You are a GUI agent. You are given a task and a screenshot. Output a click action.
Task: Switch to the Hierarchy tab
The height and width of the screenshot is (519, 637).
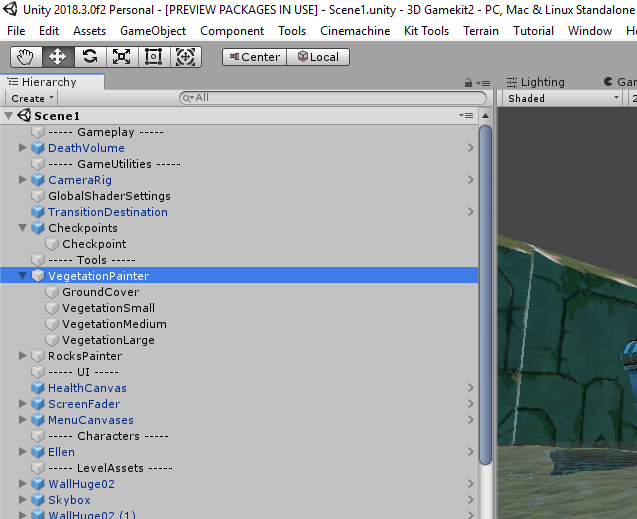click(52, 82)
